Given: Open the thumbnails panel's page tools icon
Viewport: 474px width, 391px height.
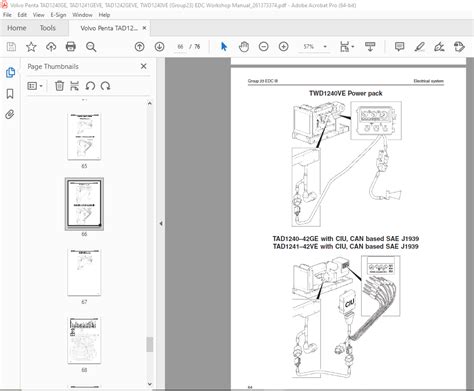Looking at the screenshot, I should (75, 86).
